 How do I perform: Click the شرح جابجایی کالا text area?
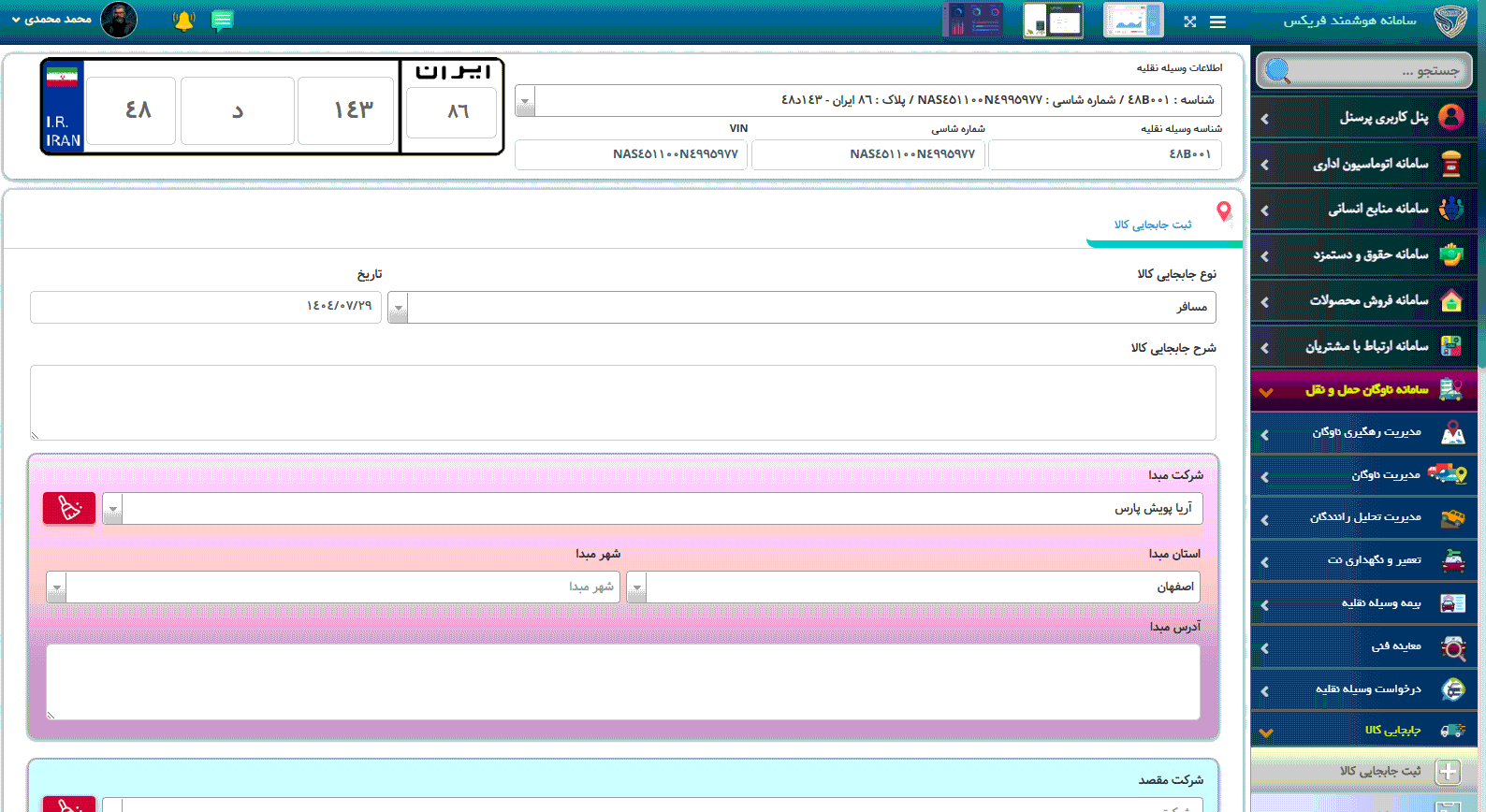pyautogui.click(x=622, y=402)
